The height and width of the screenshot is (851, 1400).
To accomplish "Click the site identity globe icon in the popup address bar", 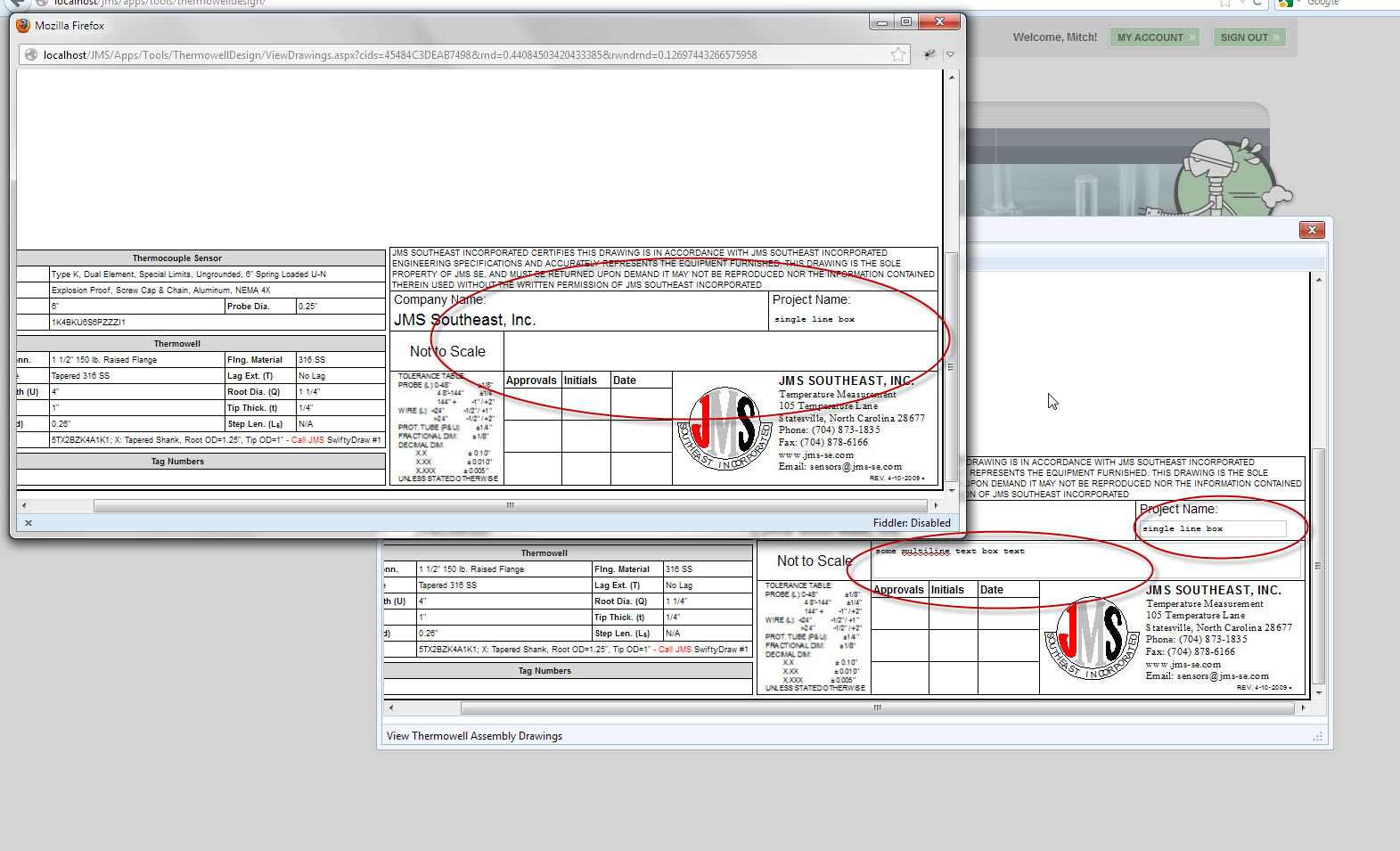I will tap(31, 55).
